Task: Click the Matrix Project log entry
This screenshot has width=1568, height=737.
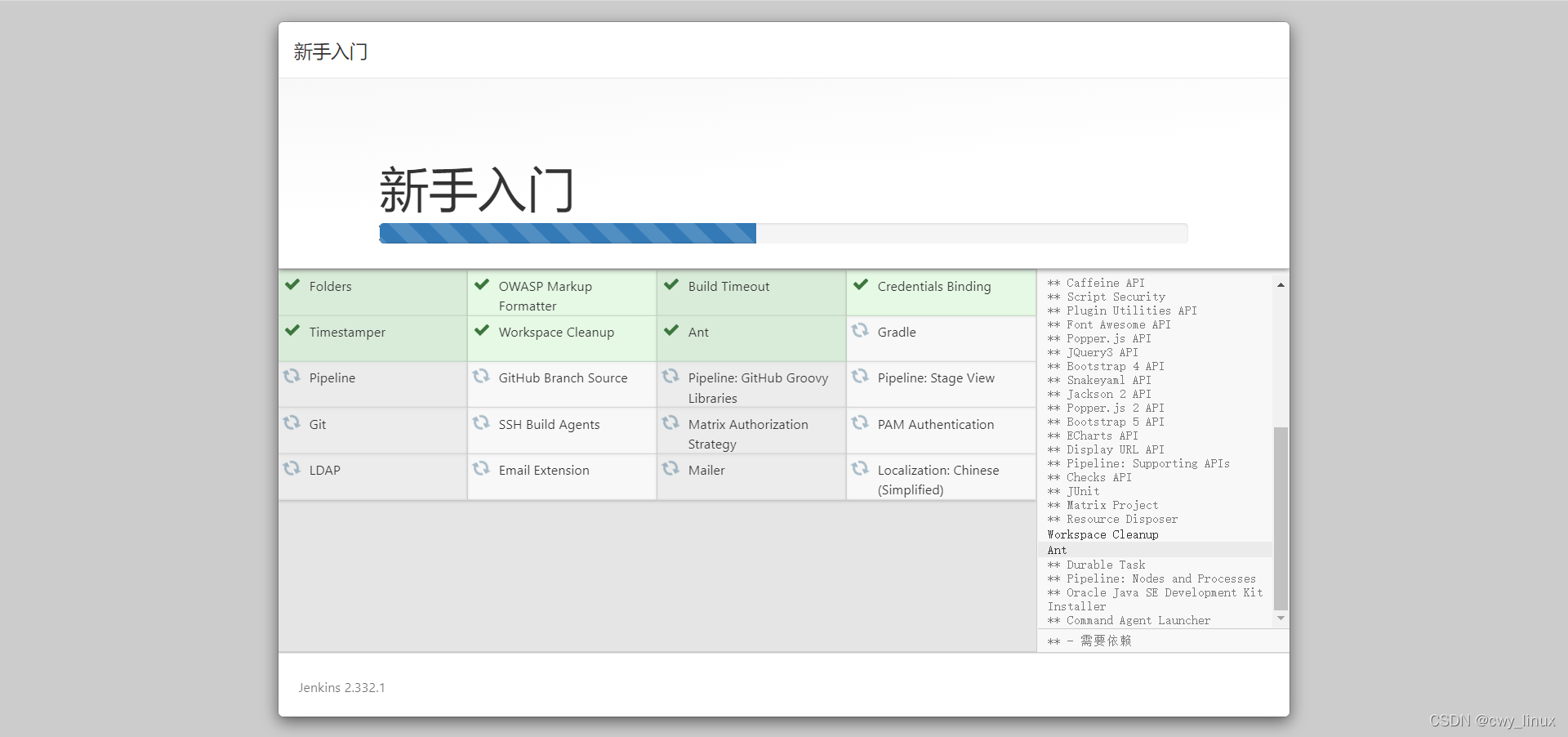Action: pyautogui.click(x=1102, y=505)
